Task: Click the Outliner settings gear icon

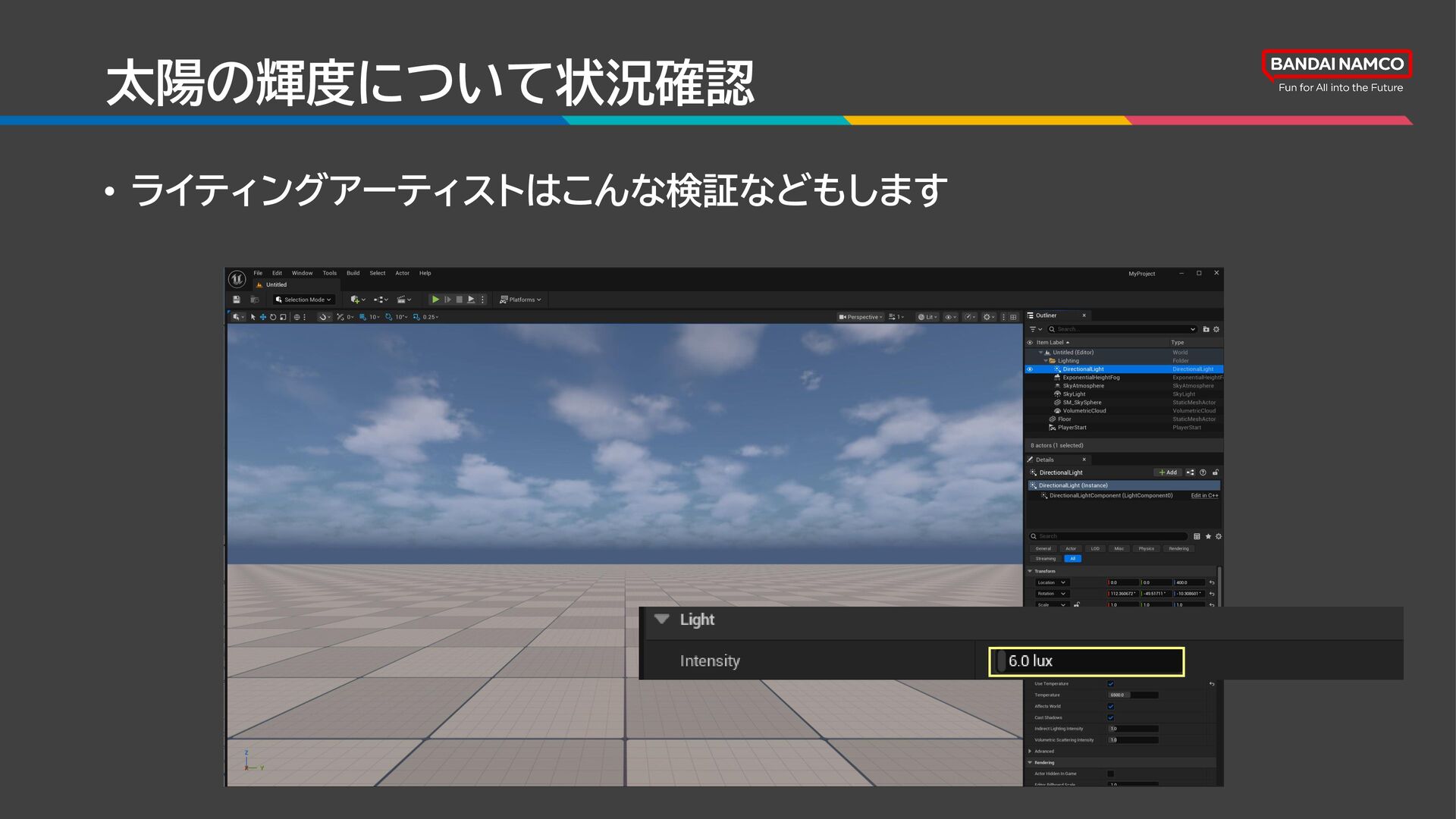Action: [x=1216, y=329]
